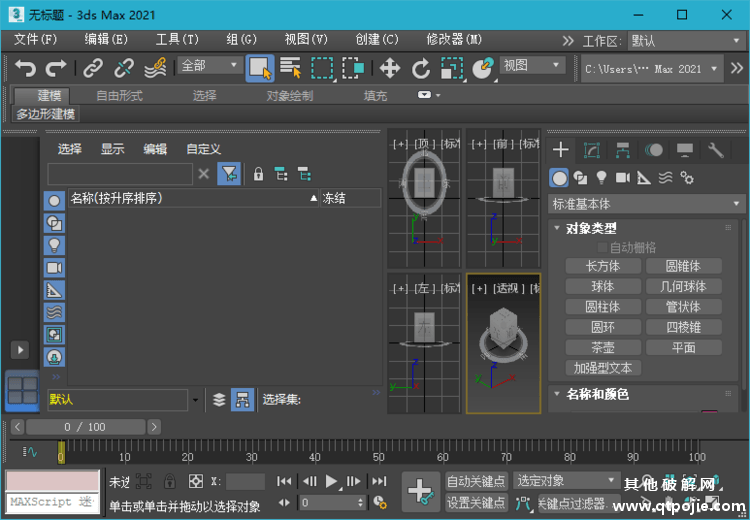Select Space Warps category in Create panel
This screenshot has height=520, width=750.
click(665, 178)
